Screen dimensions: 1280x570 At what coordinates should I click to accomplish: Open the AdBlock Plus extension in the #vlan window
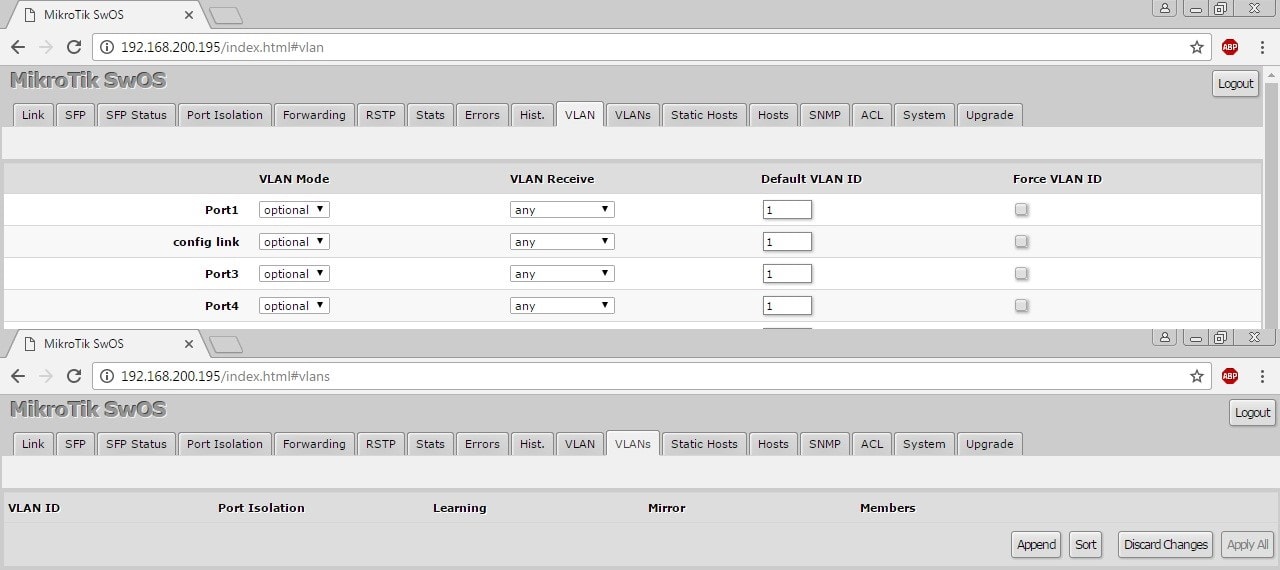point(1230,47)
